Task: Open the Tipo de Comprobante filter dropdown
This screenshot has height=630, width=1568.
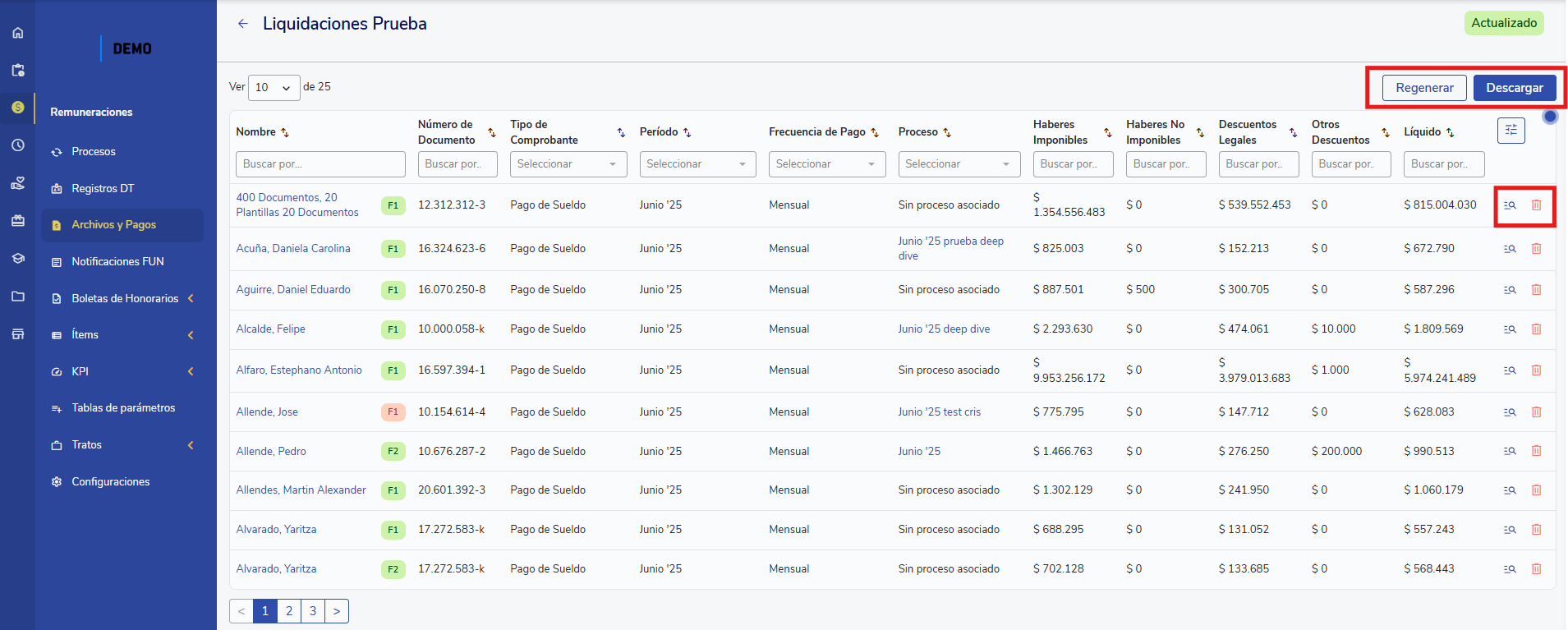Action: pos(568,164)
